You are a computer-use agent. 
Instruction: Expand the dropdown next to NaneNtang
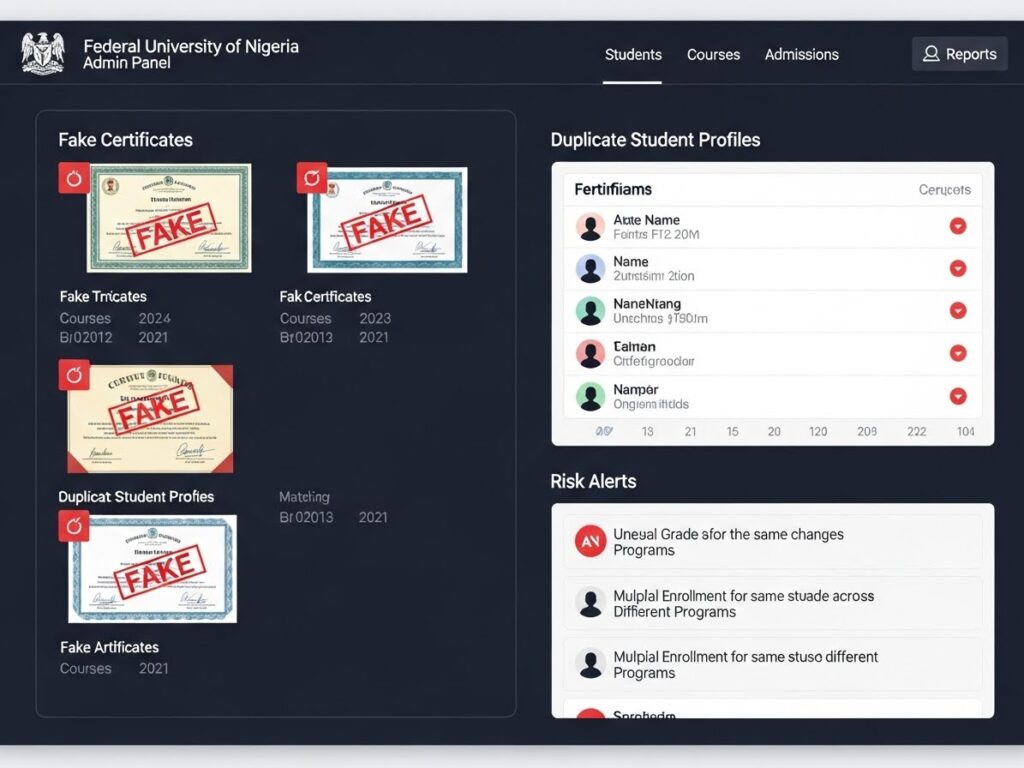(958, 311)
